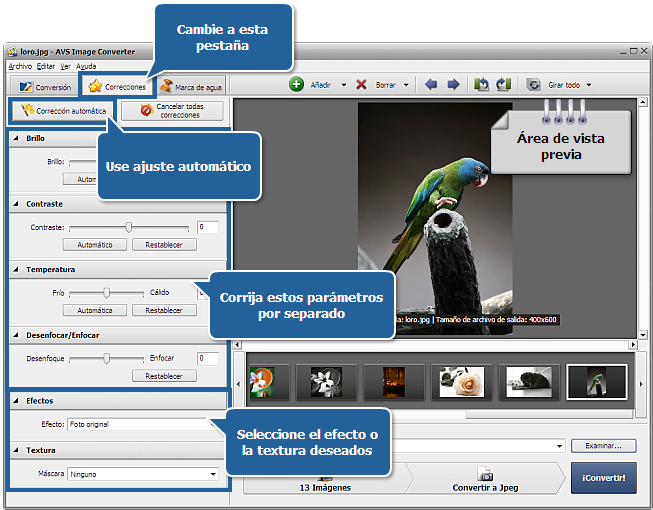Open the Efecto combo box
653x510 pixels.
tap(142, 424)
